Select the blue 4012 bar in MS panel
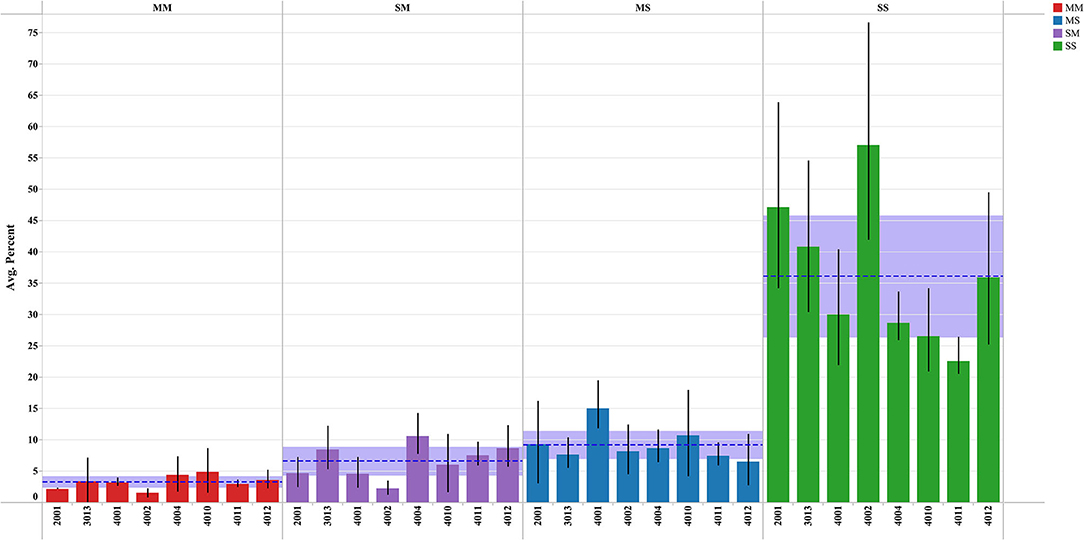Screen dimensions: 1084x540 point(748,482)
